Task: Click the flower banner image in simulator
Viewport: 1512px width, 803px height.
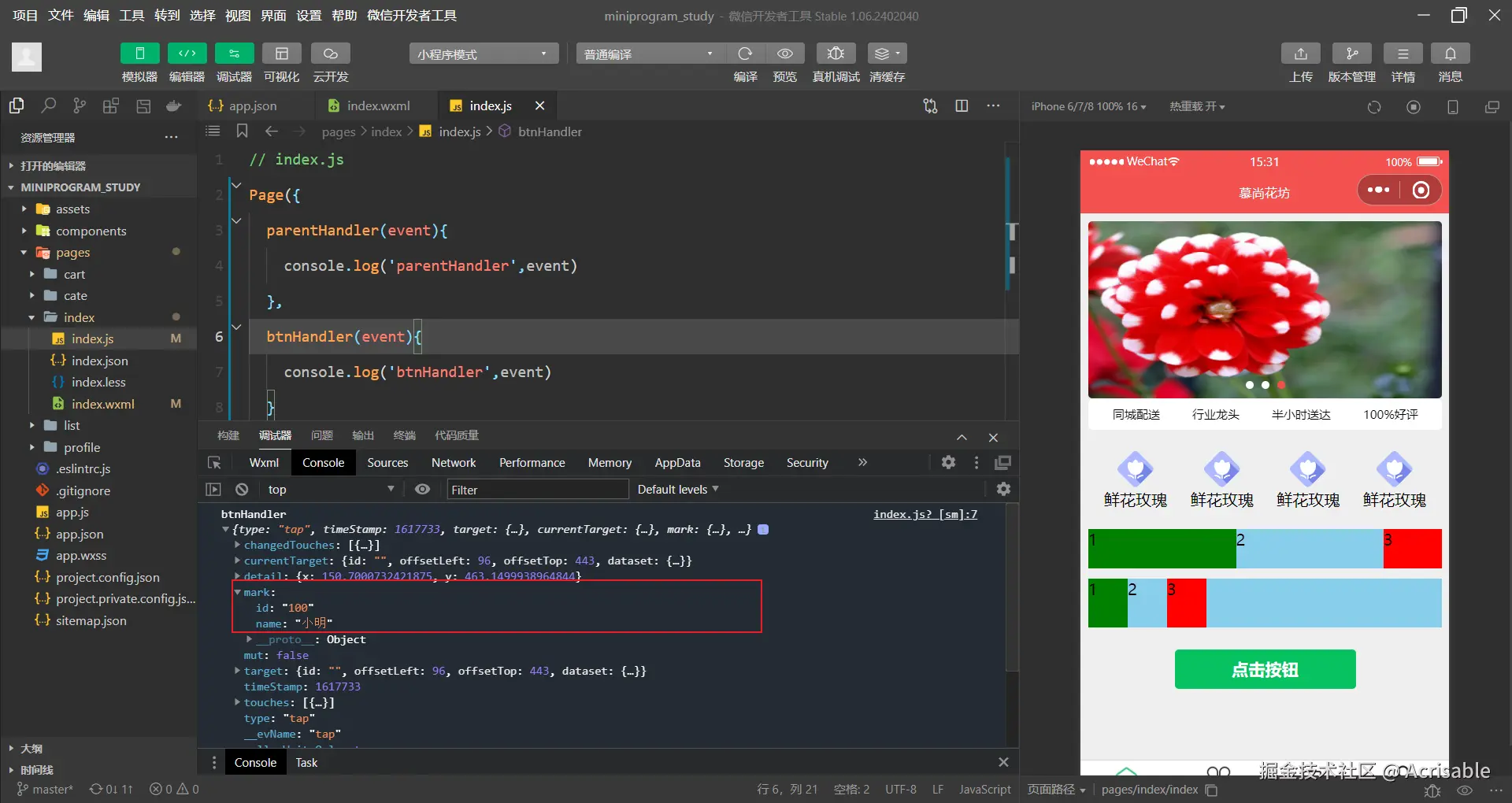Action: tap(1265, 309)
